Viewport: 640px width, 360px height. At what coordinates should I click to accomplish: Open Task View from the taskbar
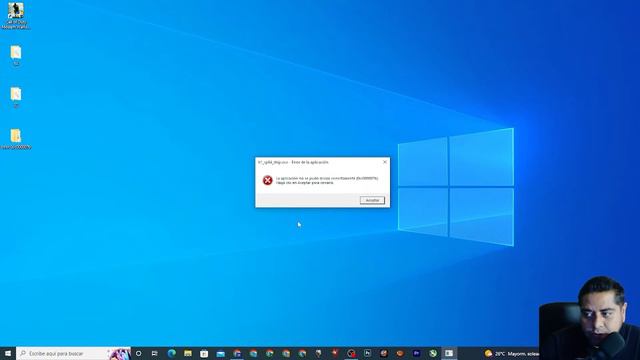pos(155,353)
